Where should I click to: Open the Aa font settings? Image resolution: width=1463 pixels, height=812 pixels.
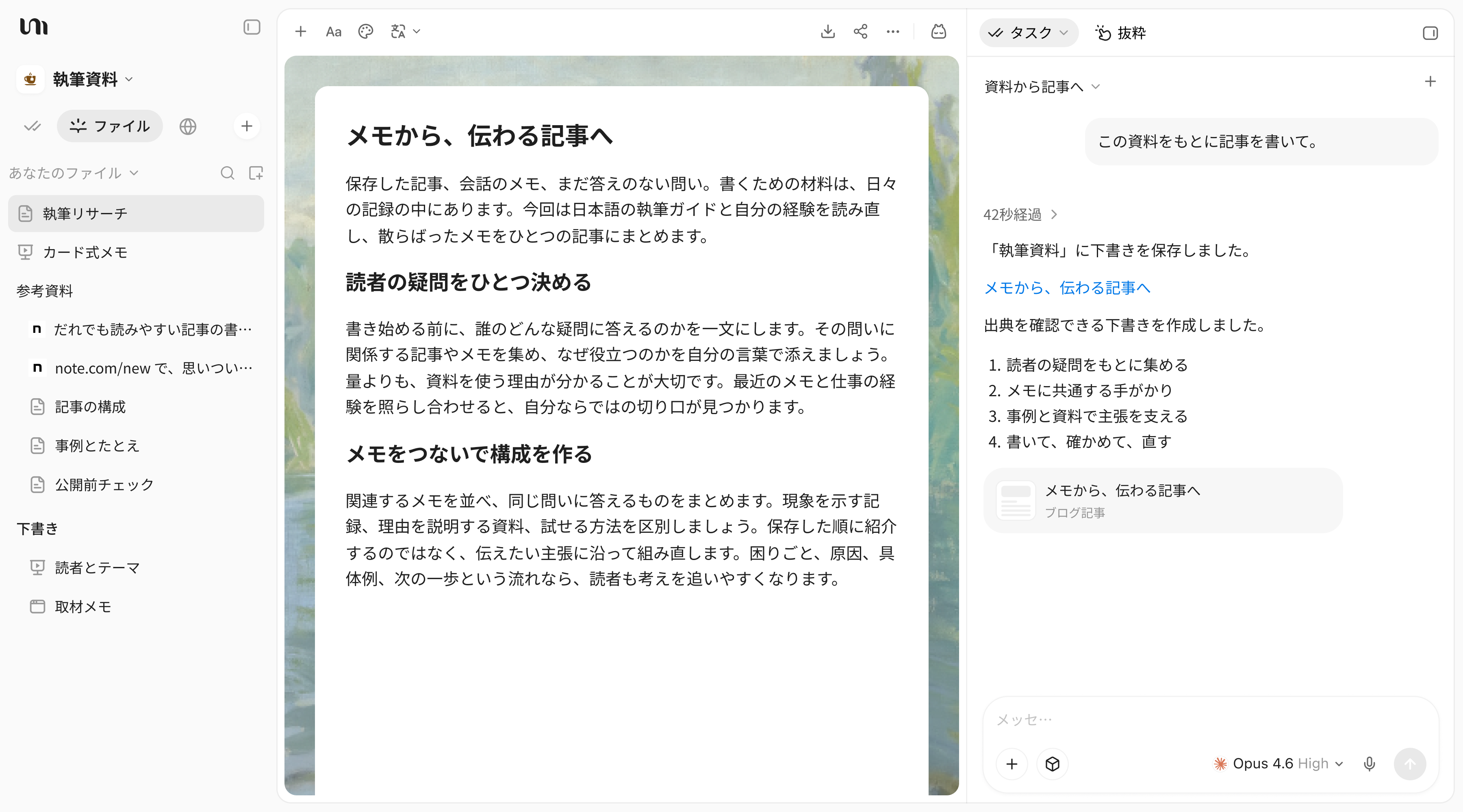point(333,32)
